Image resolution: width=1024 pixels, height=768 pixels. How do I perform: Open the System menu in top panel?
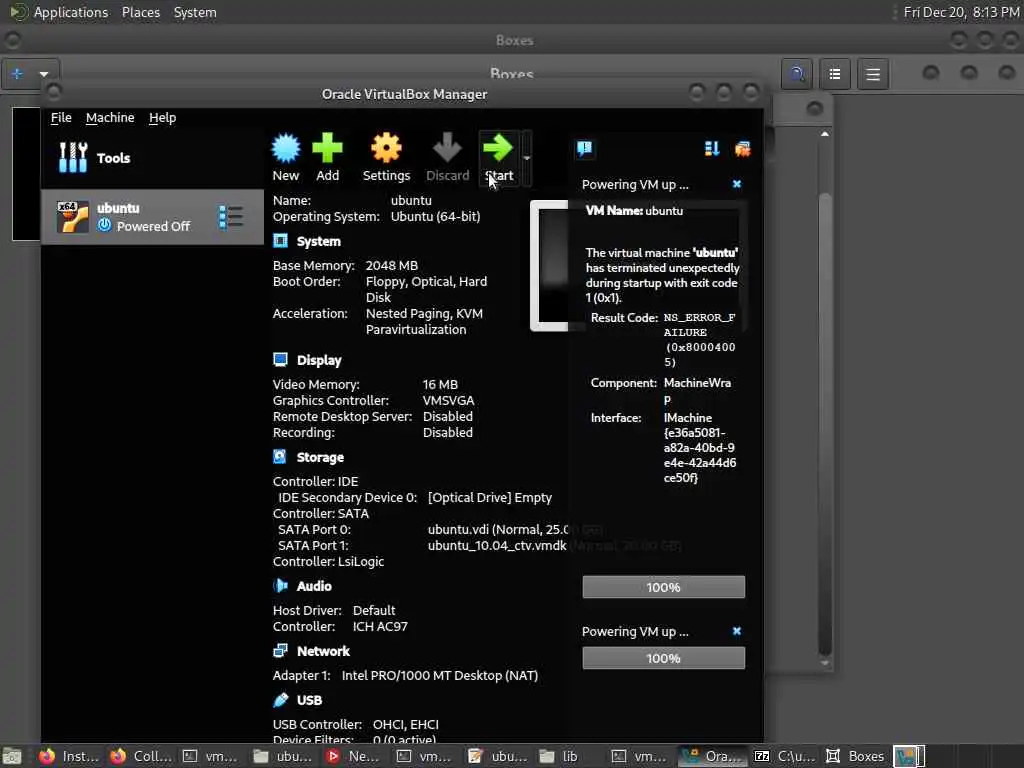point(195,12)
